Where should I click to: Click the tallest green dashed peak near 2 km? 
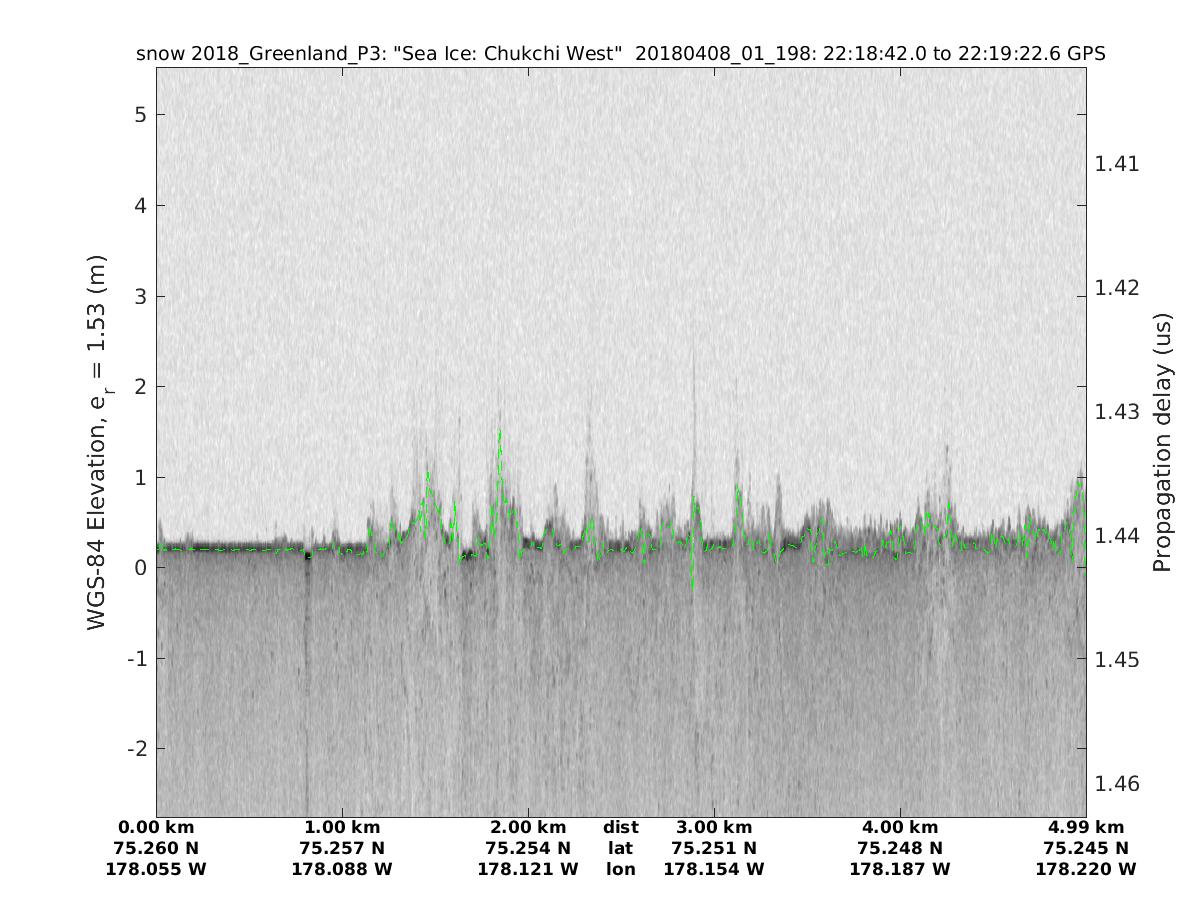pos(499,434)
